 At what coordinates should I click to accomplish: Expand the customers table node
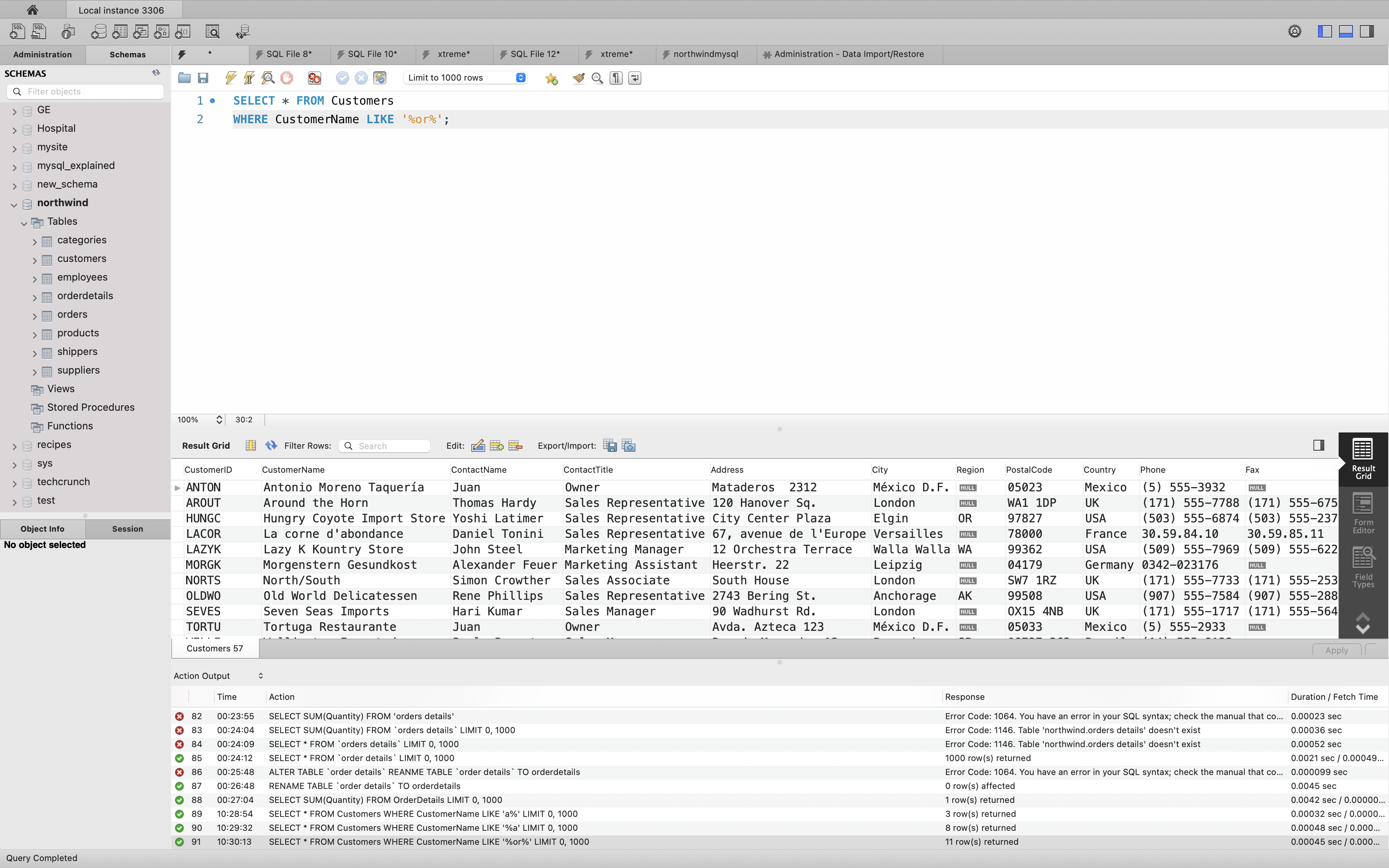[34, 260]
